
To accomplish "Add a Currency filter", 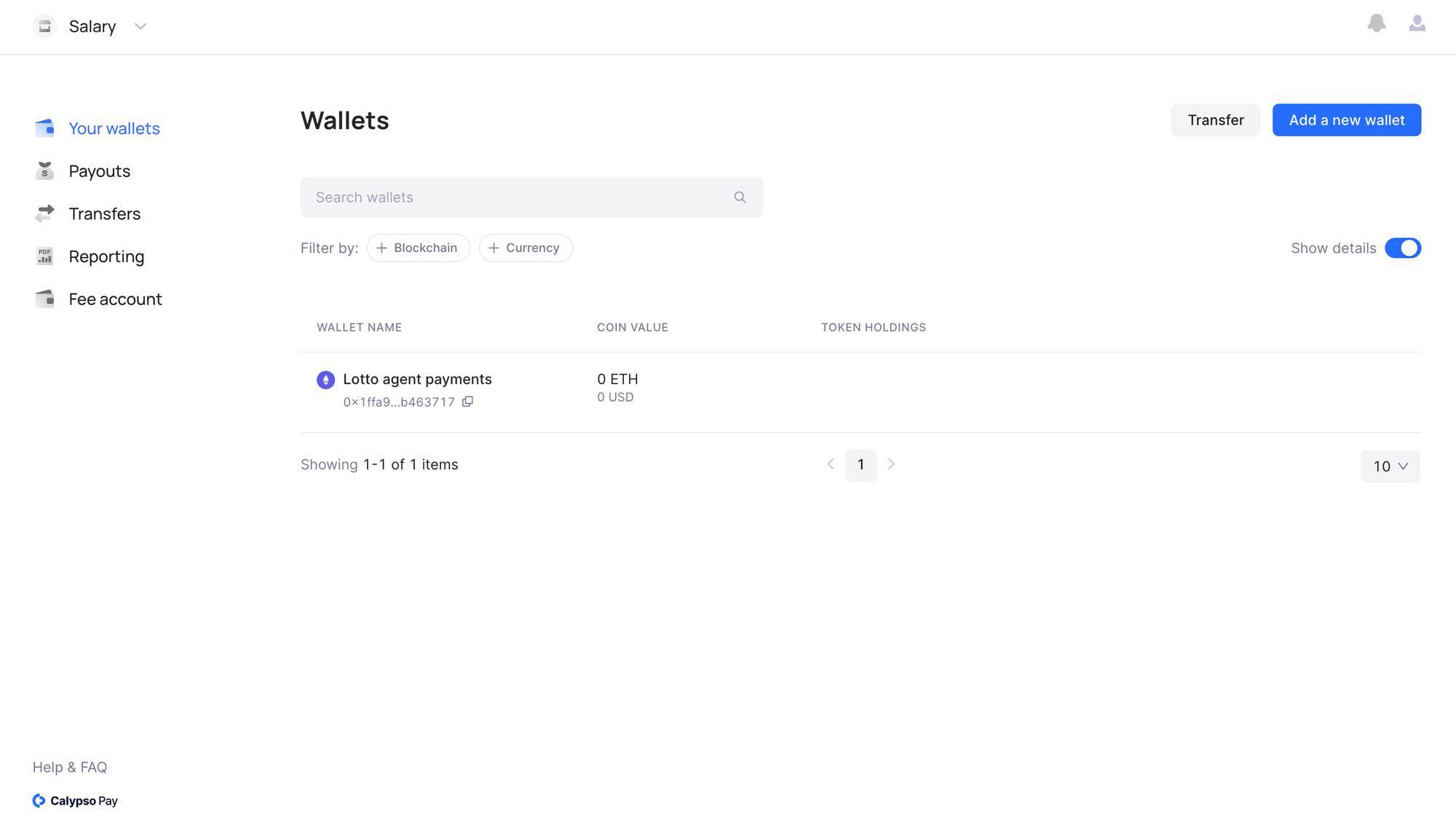I will 525,248.
